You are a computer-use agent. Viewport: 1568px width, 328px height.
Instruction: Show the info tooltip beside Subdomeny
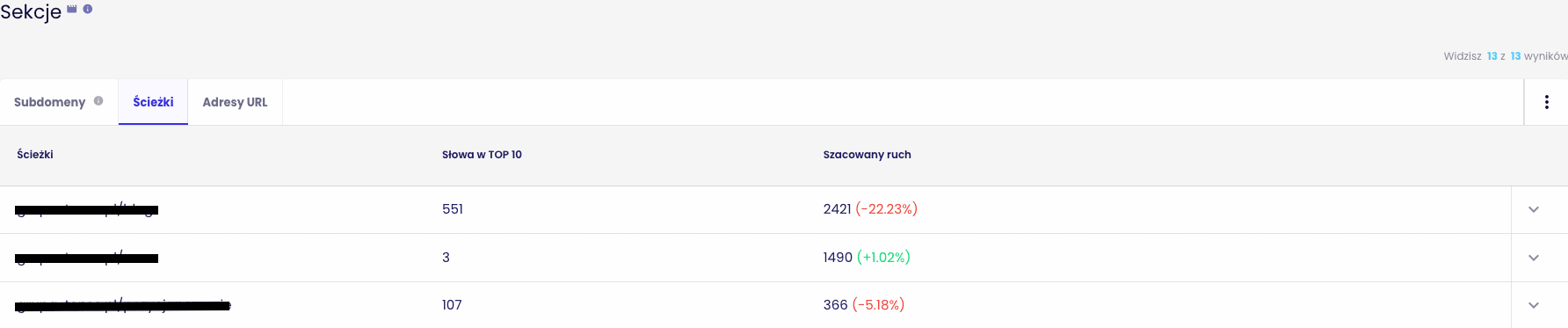coord(98,101)
